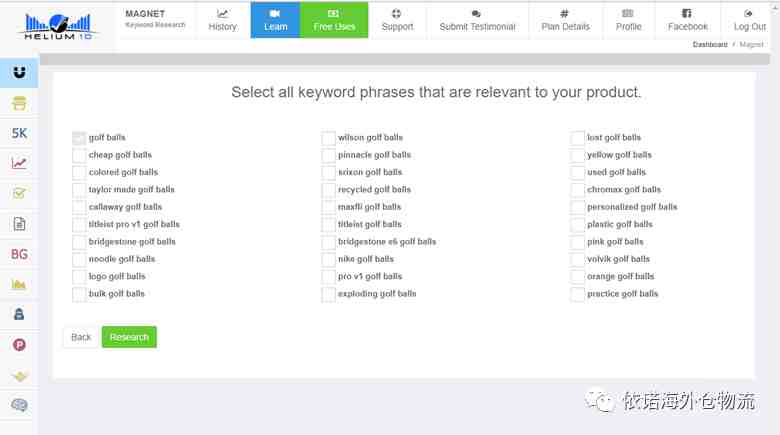This screenshot has height=435, width=780.
Task: Open the sidebar icon directly below the Magnet icon
Action: pyautogui.click(x=19, y=103)
